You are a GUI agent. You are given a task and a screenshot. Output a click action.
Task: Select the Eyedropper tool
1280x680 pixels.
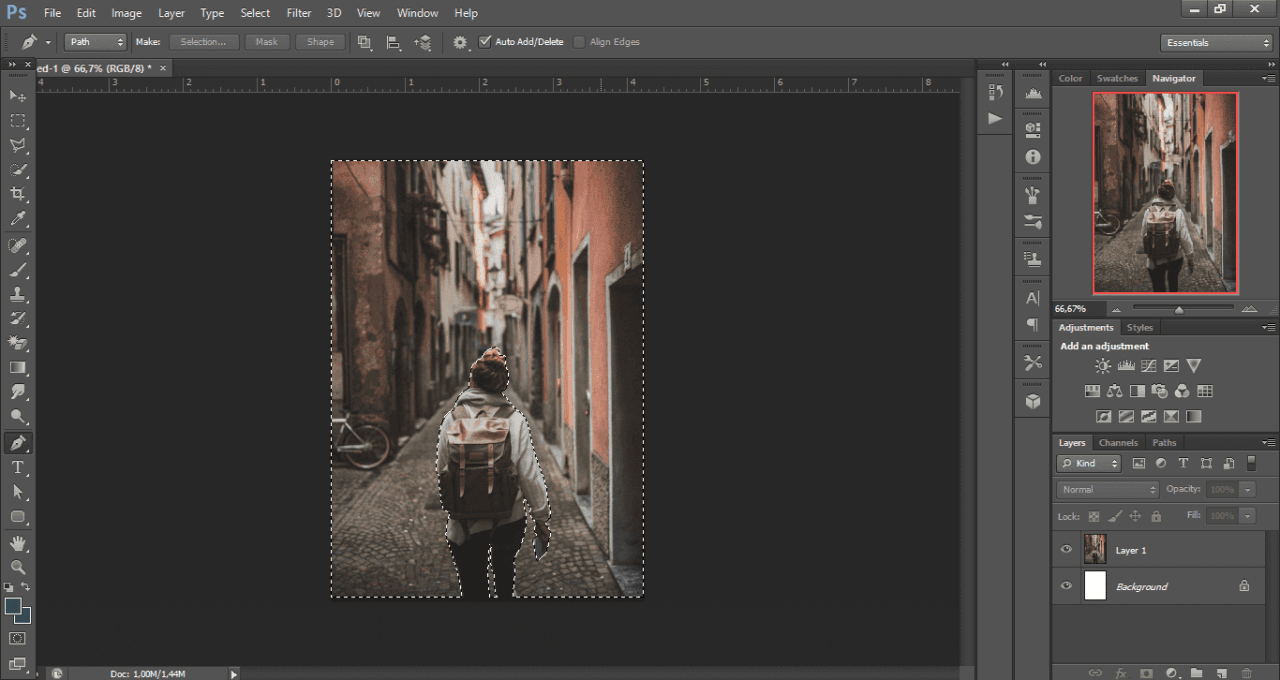pyautogui.click(x=18, y=220)
